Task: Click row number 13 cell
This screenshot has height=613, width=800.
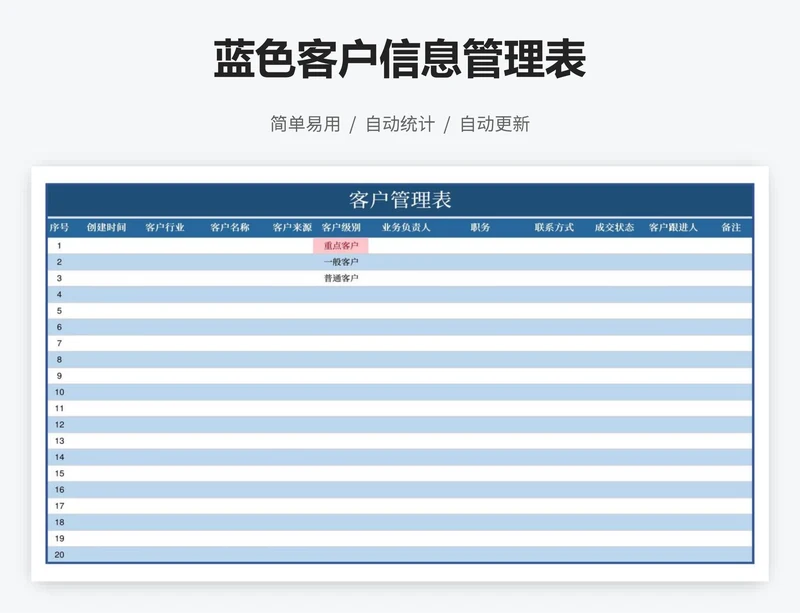Action: point(59,441)
